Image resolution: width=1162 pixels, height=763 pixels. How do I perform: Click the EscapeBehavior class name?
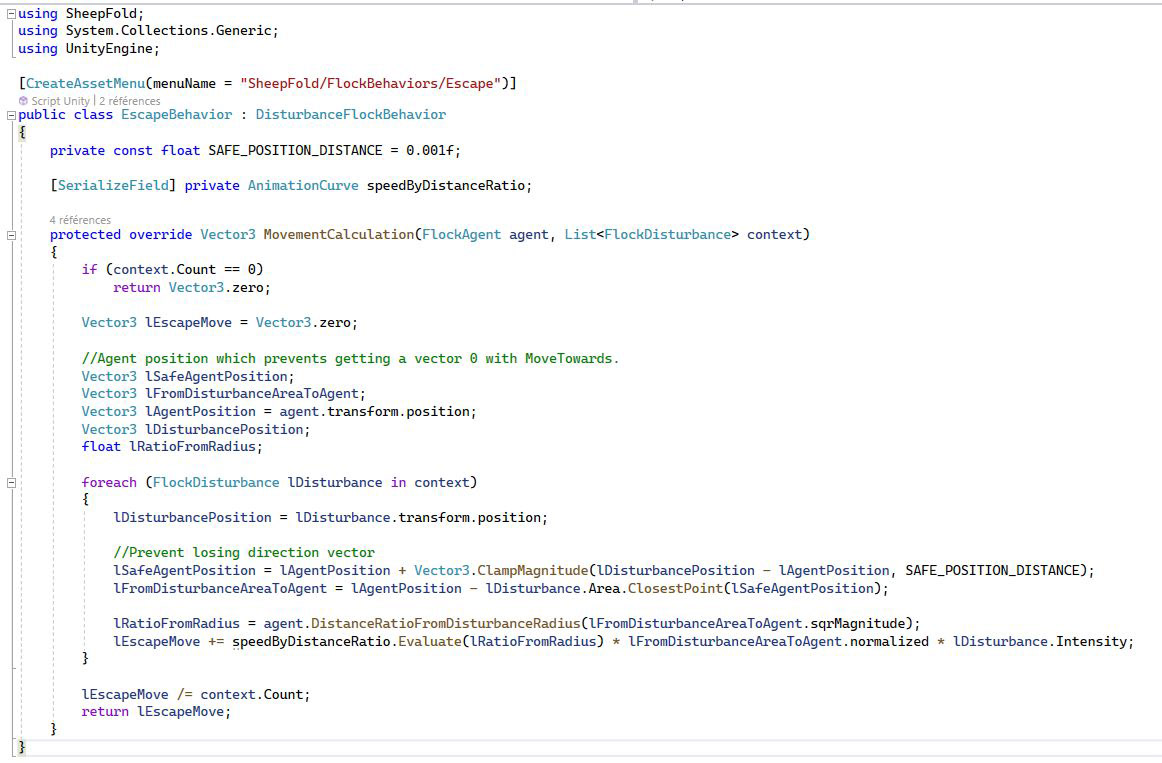point(176,115)
